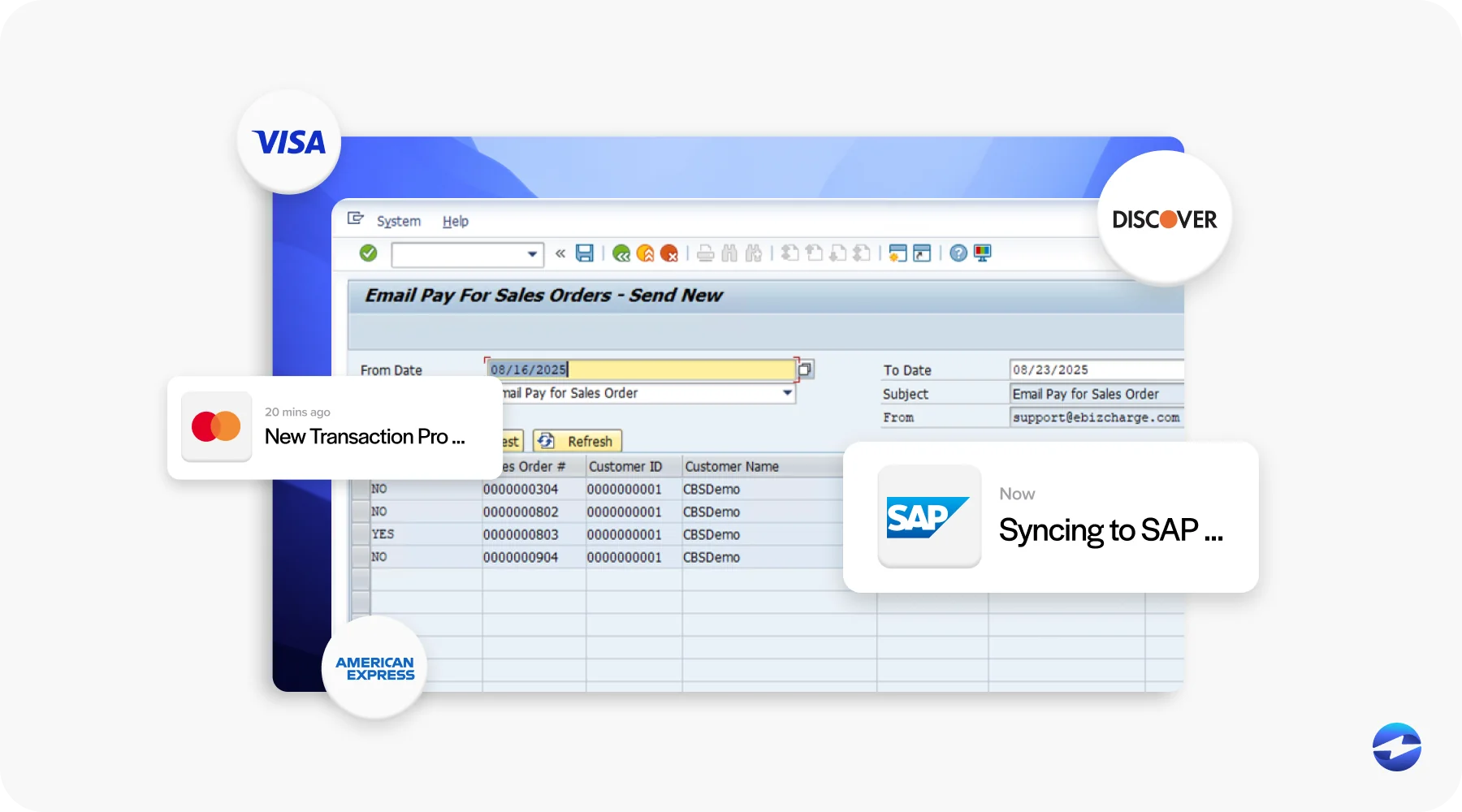Click the Subject field Email Pay for Sales Order
The image size is (1462, 812).
click(x=1096, y=394)
